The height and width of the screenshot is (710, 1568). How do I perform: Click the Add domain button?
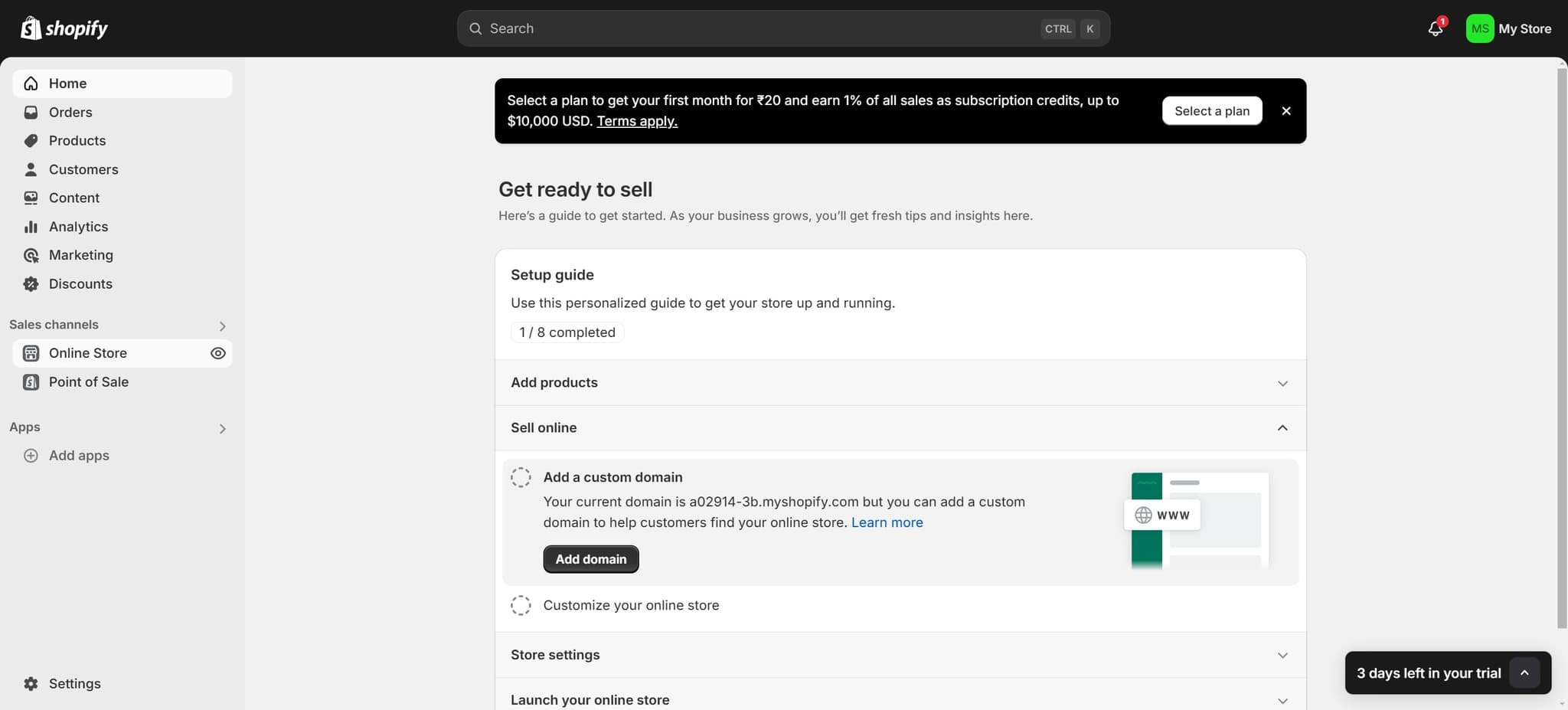click(x=590, y=560)
